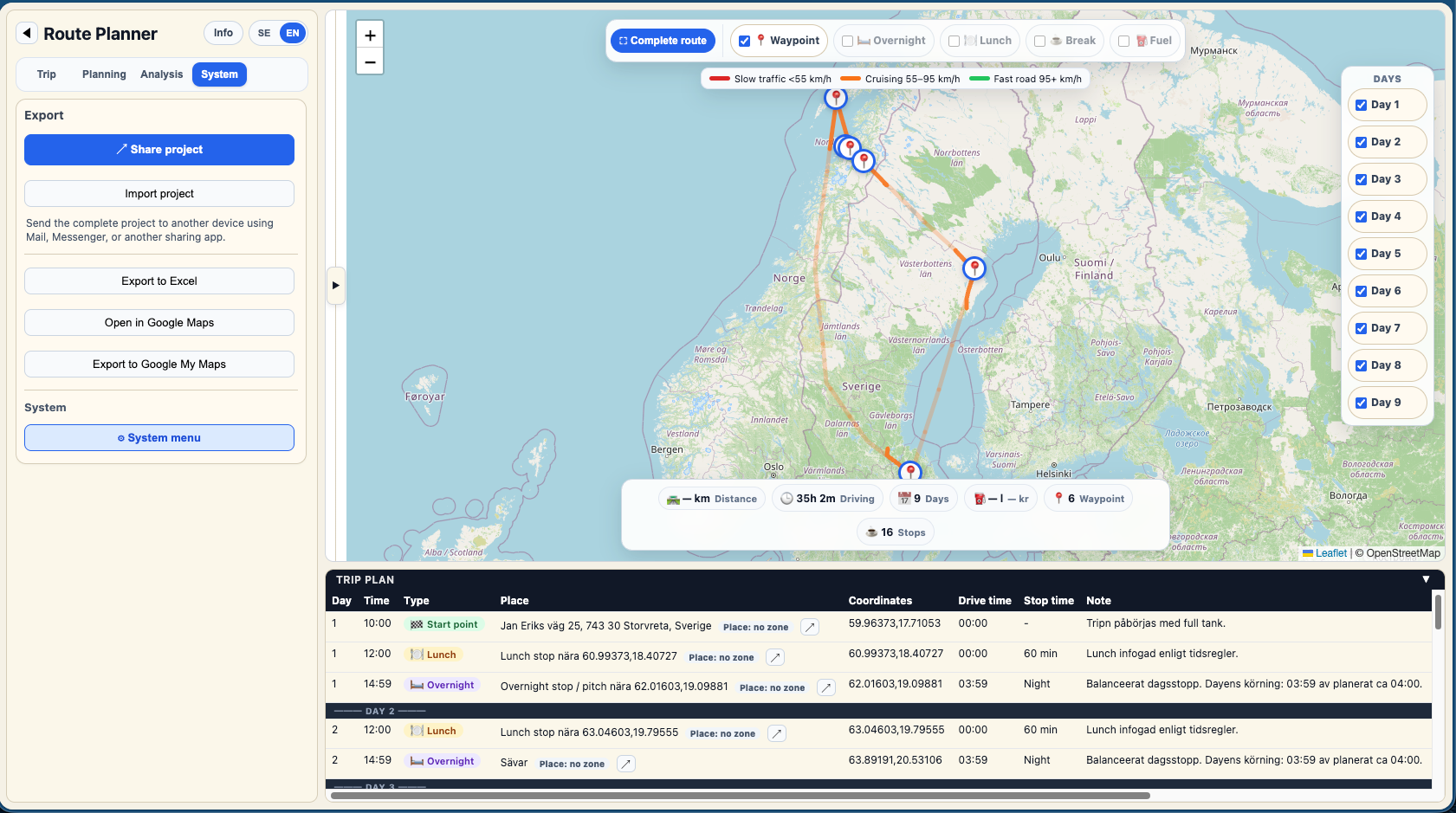Open the OpenStreetMap attribution link
1456x813 pixels.
pyautogui.click(x=1403, y=553)
